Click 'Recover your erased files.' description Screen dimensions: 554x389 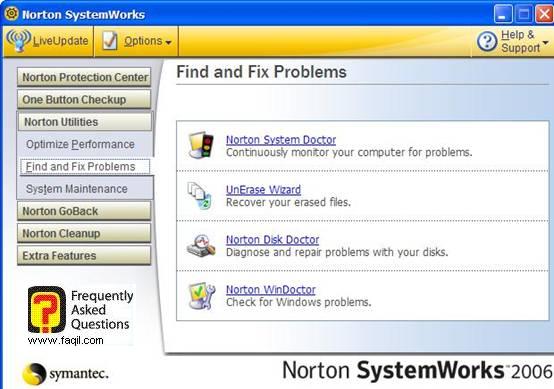click(x=288, y=202)
